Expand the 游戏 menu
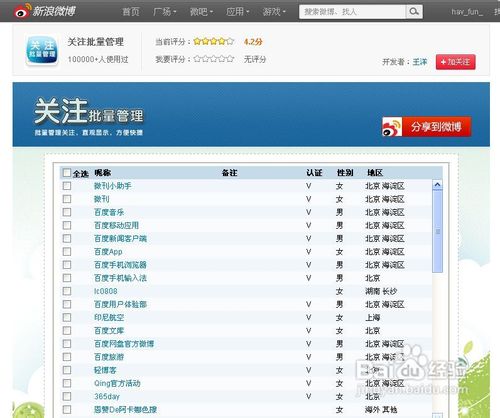 (274, 12)
